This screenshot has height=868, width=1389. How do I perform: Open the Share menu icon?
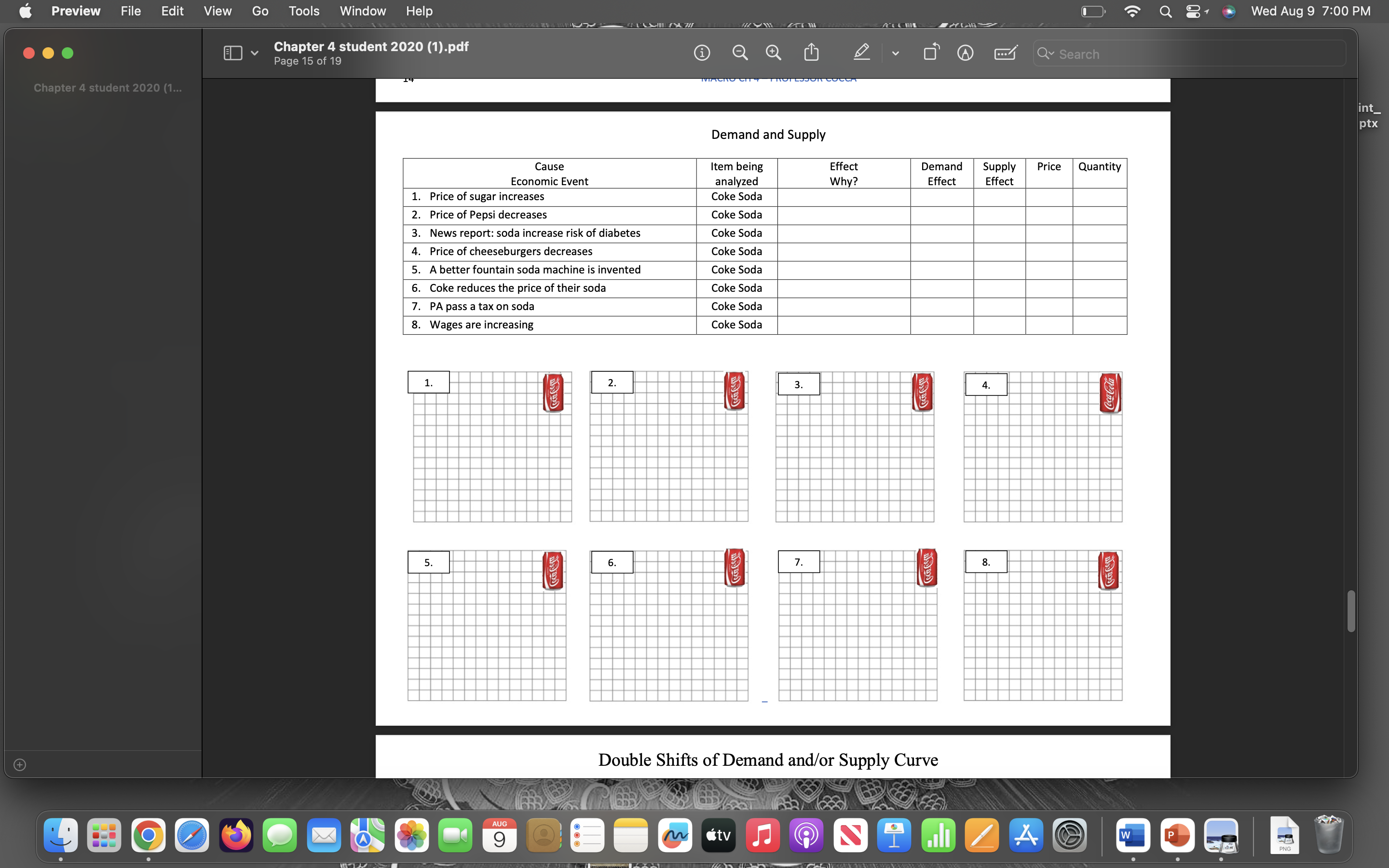coord(811,52)
